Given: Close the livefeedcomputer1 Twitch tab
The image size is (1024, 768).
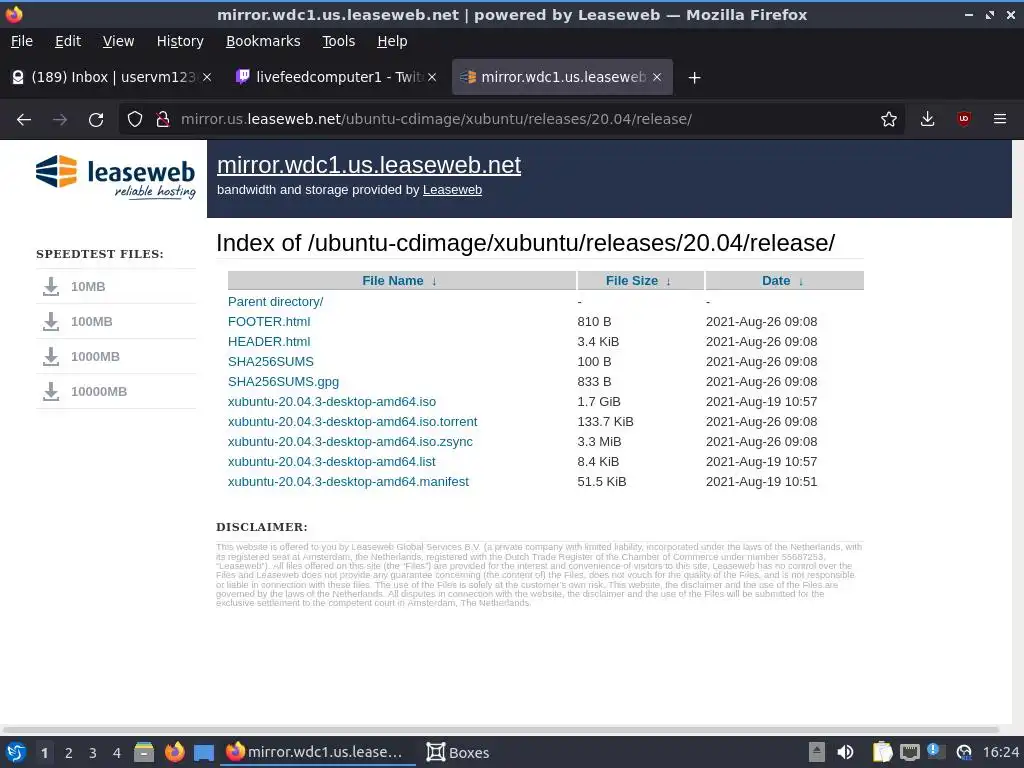Looking at the screenshot, I should (432, 77).
